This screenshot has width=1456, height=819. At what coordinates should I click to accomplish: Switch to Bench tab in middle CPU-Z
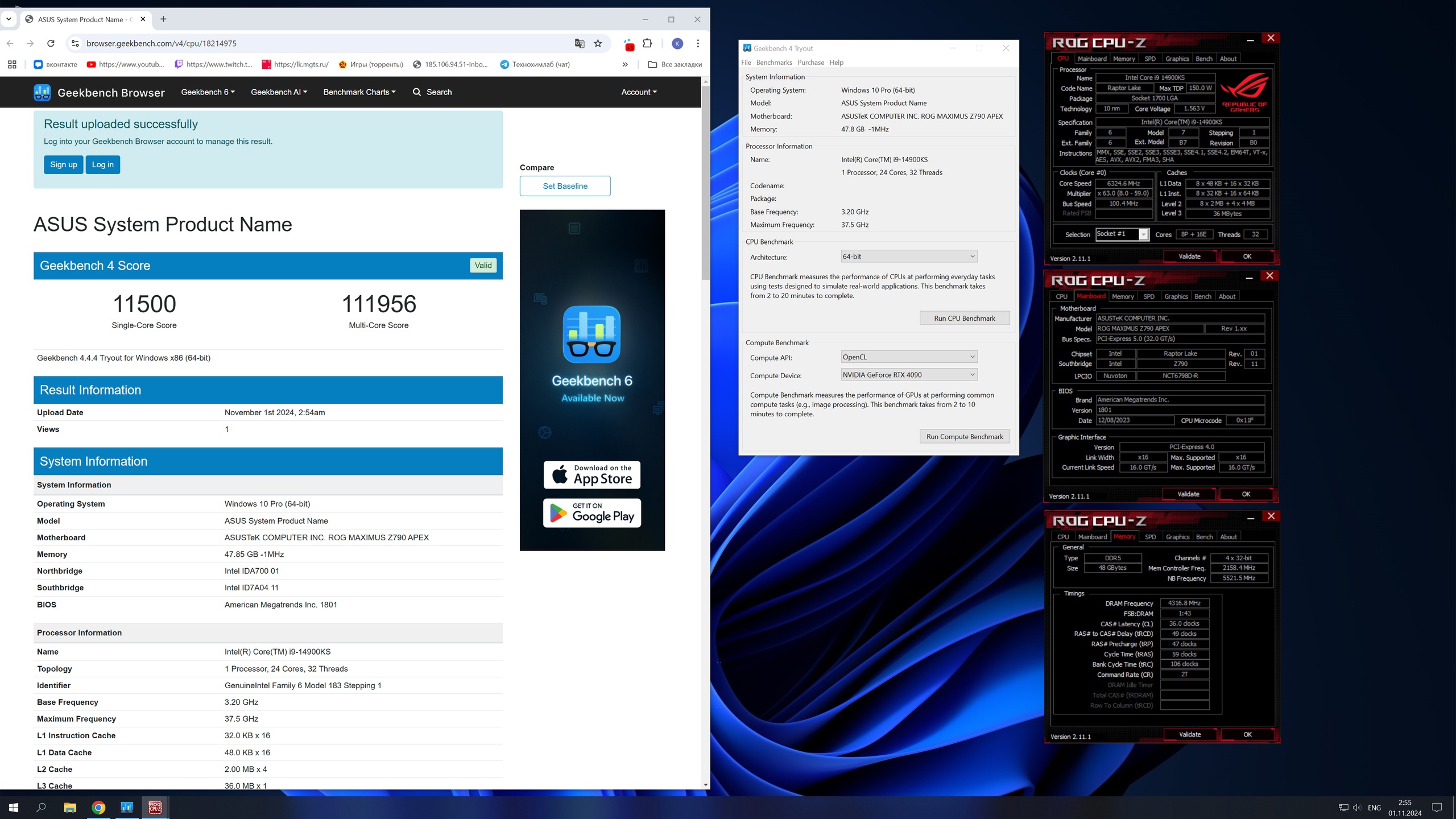(x=1203, y=296)
